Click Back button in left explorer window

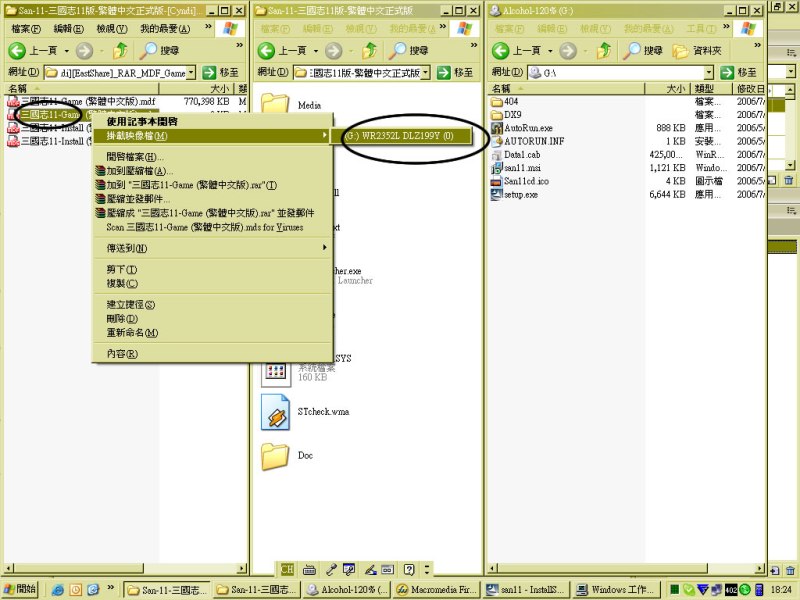32,51
